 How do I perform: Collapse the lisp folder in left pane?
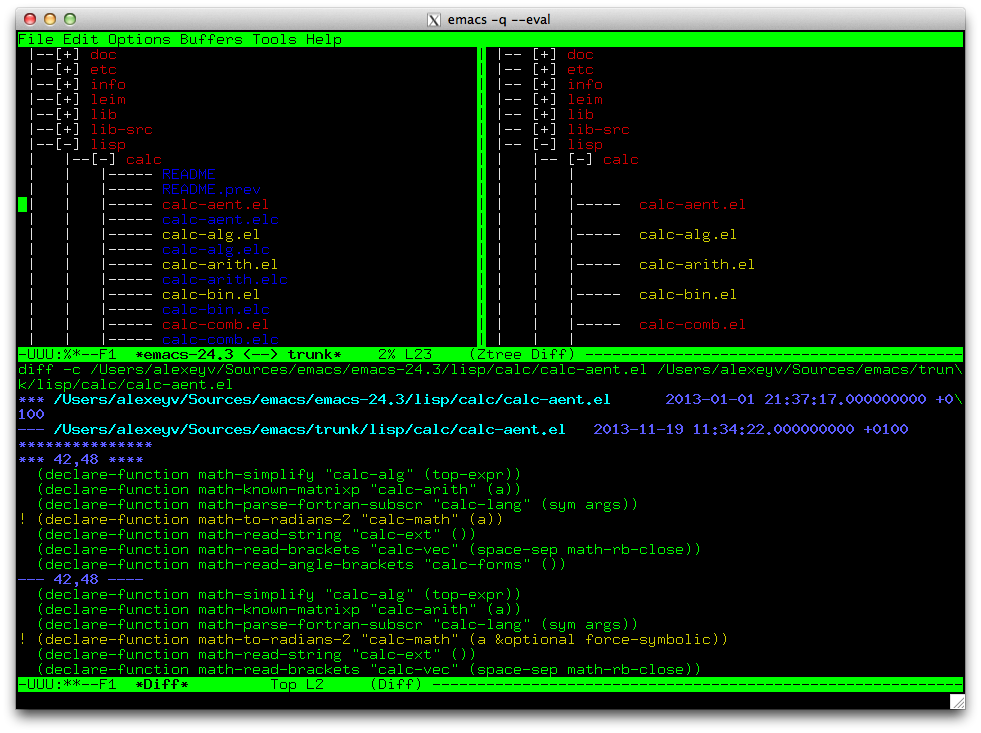pyautogui.click(x=68, y=144)
